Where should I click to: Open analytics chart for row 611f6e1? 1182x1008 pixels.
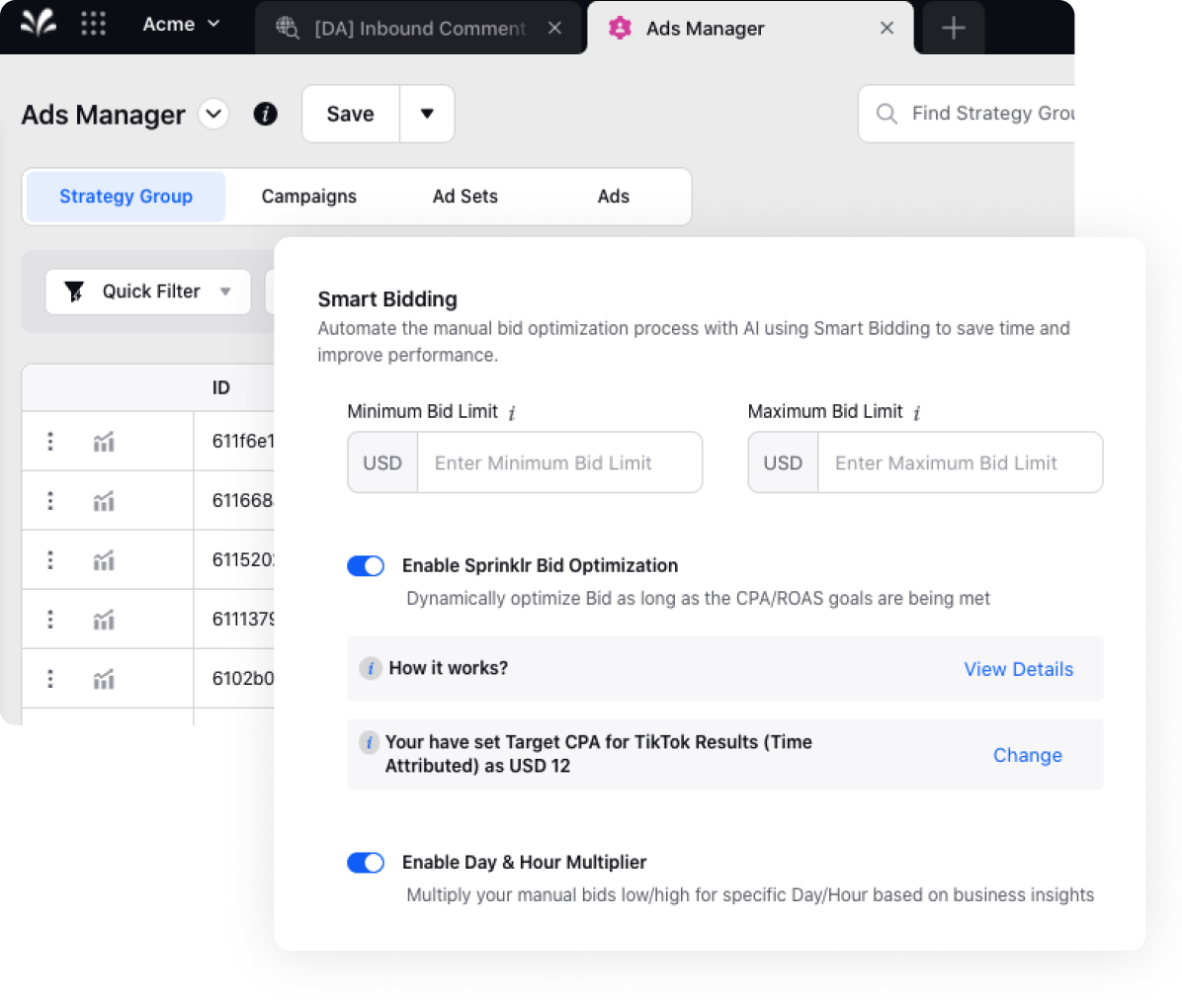(104, 441)
